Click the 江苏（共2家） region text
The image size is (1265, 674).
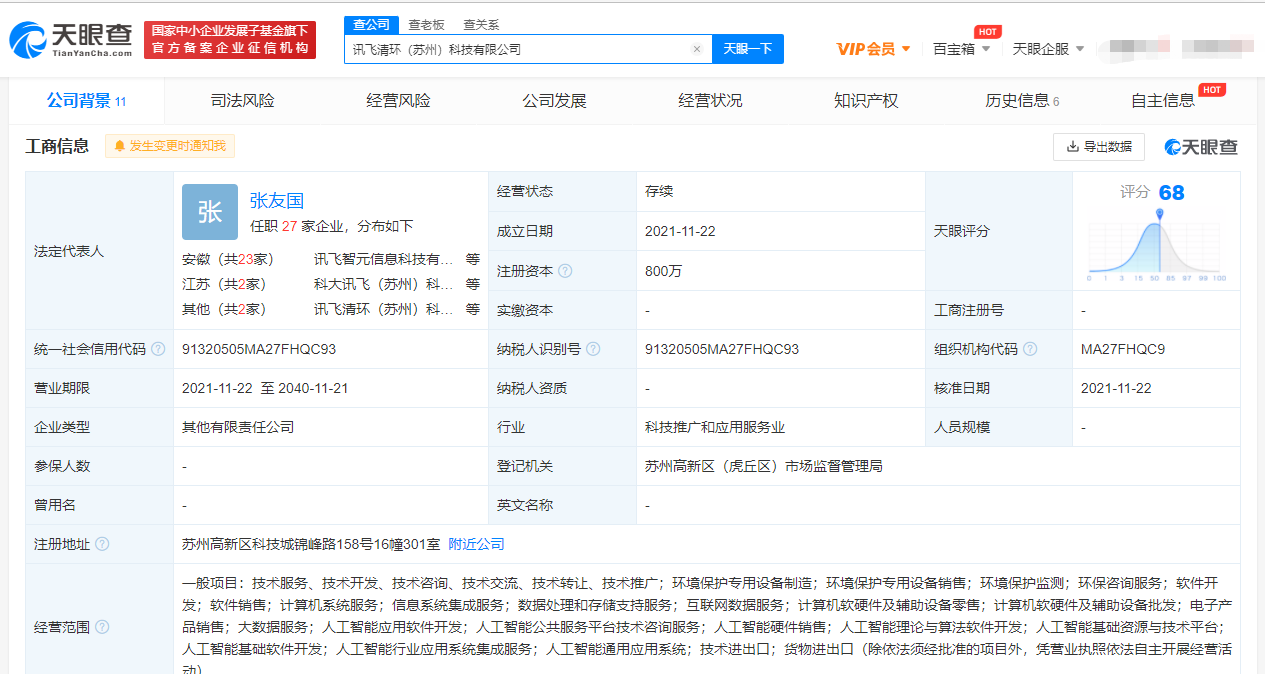tap(224, 284)
